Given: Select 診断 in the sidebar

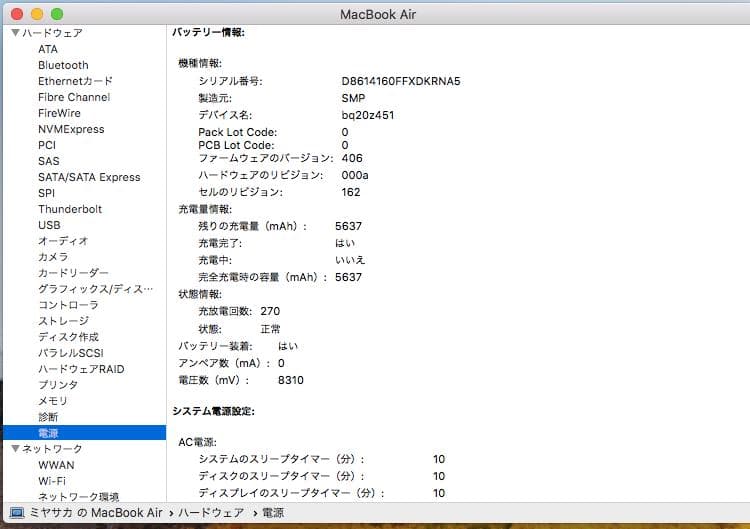Looking at the screenshot, I should coord(48,417).
